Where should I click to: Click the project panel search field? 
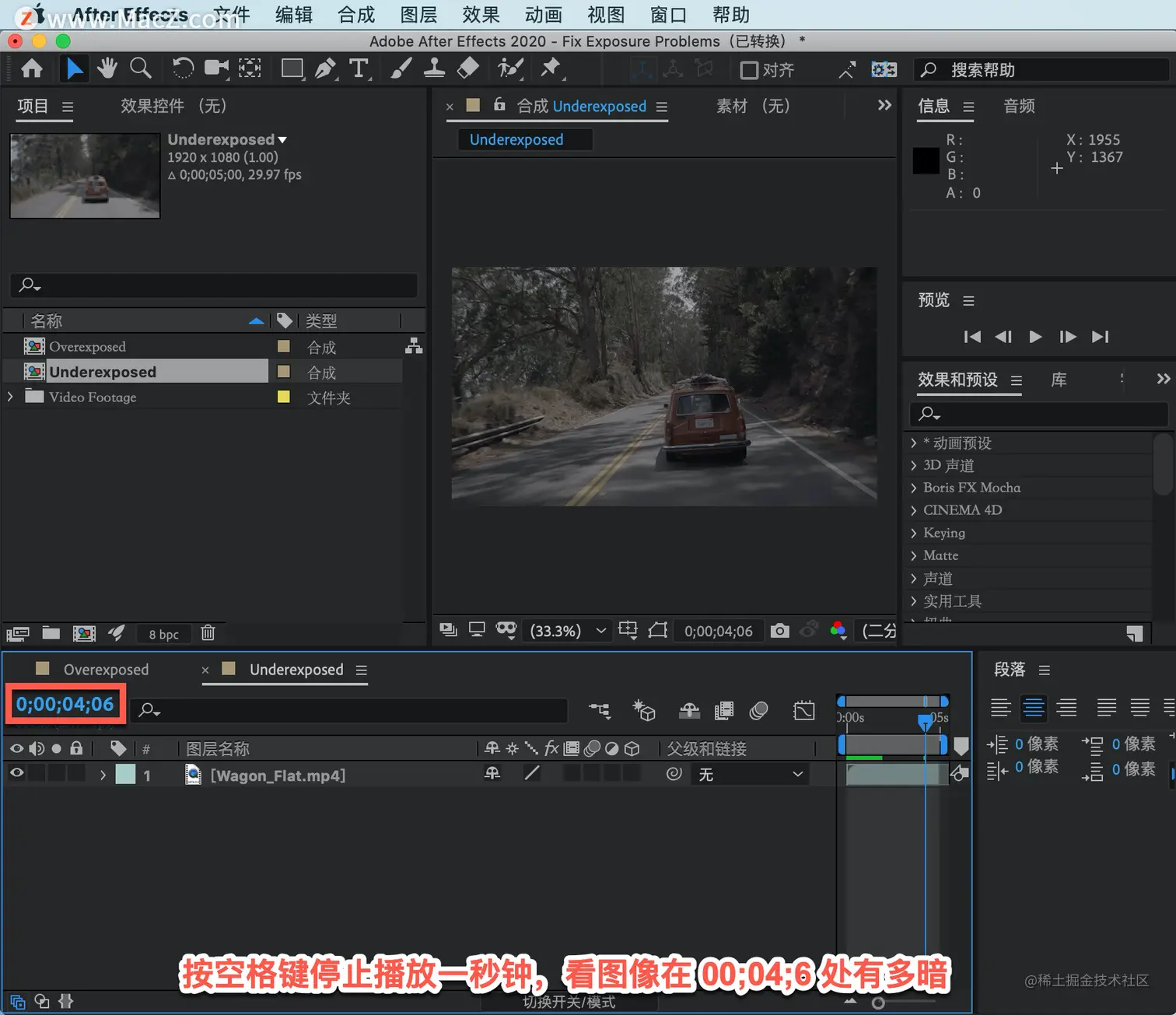[x=214, y=285]
